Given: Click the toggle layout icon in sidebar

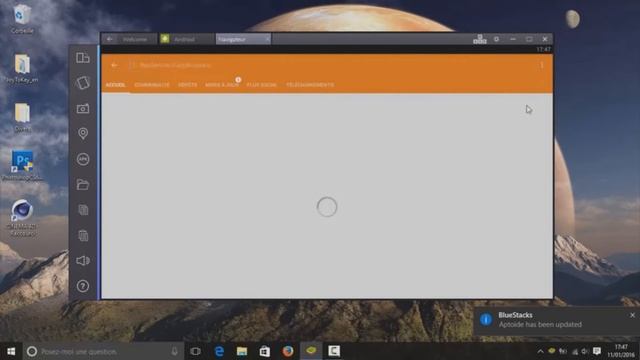Looking at the screenshot, I should click(x=83, y=58).
